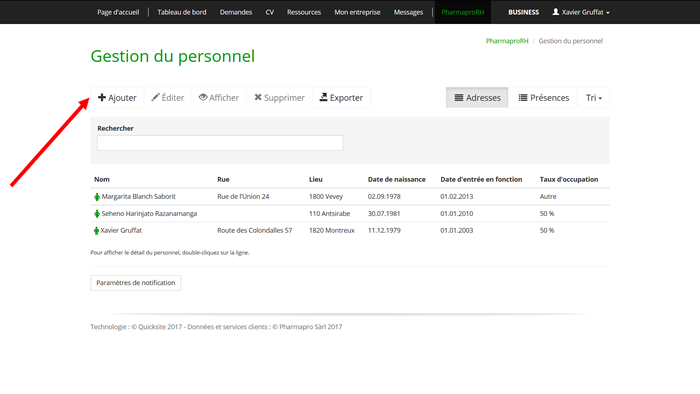This screenshot has width=700, height=394.
Task: Click Gestion du personnel breadcrumb text
Action: (571, 41)
